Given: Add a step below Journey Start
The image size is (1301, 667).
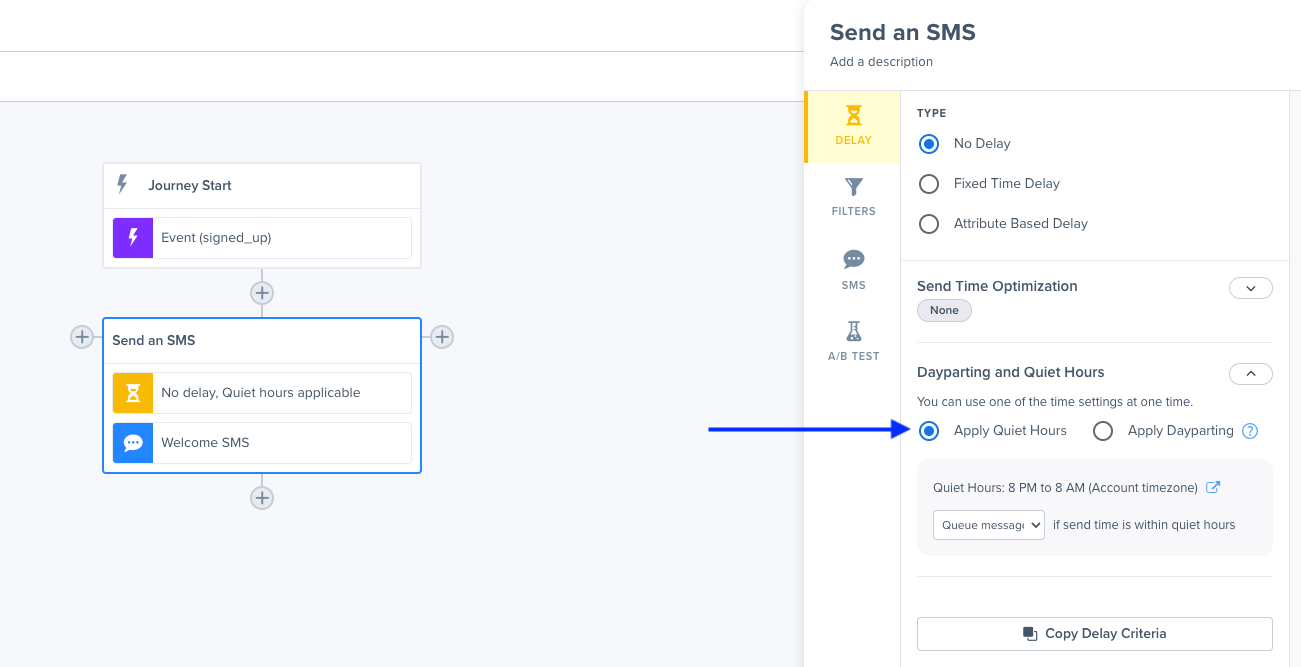Looking at the screenshot, I should pos(262,293).
